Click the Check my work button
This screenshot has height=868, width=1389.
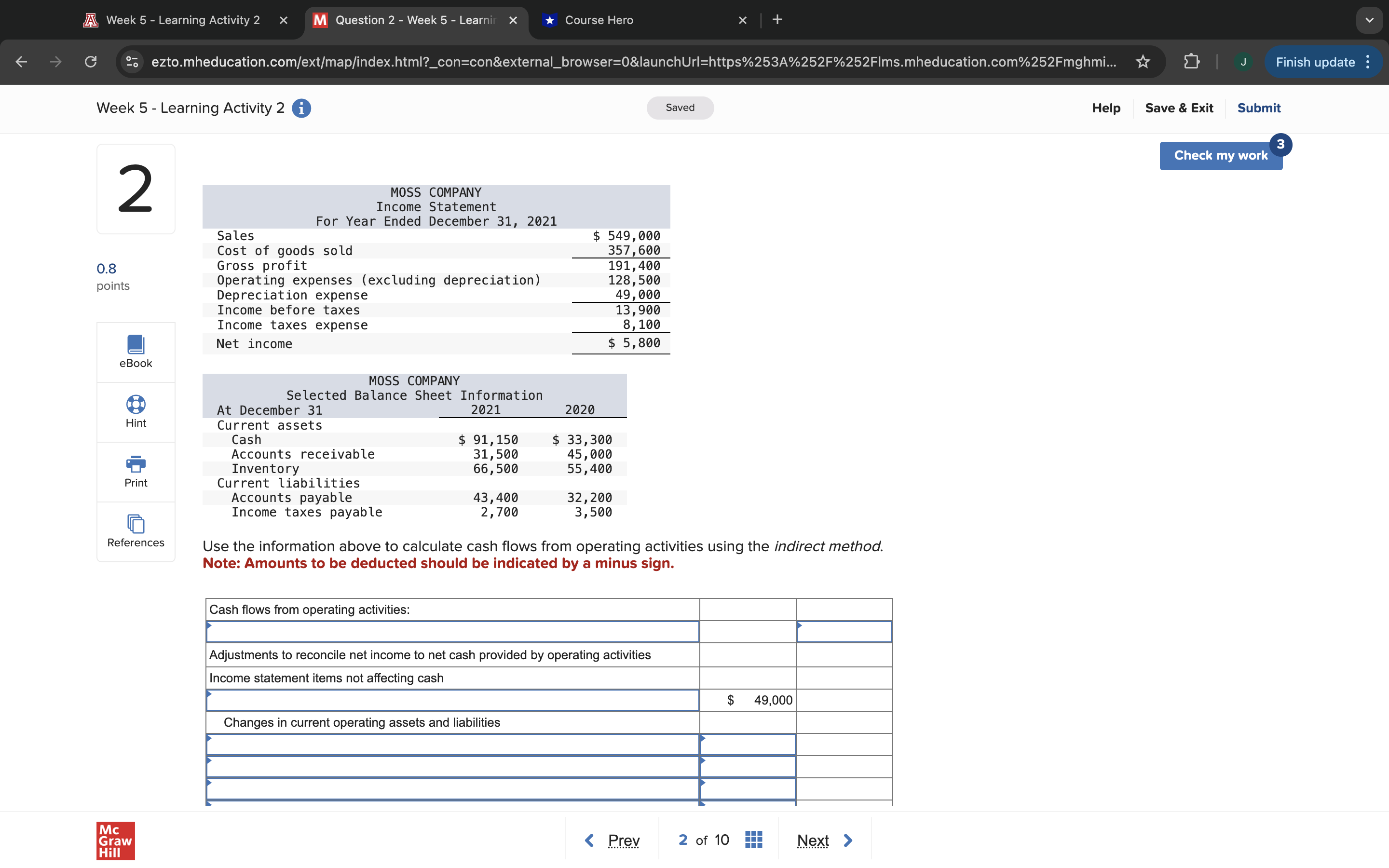pyautogui.click(x=1220, y=156)
